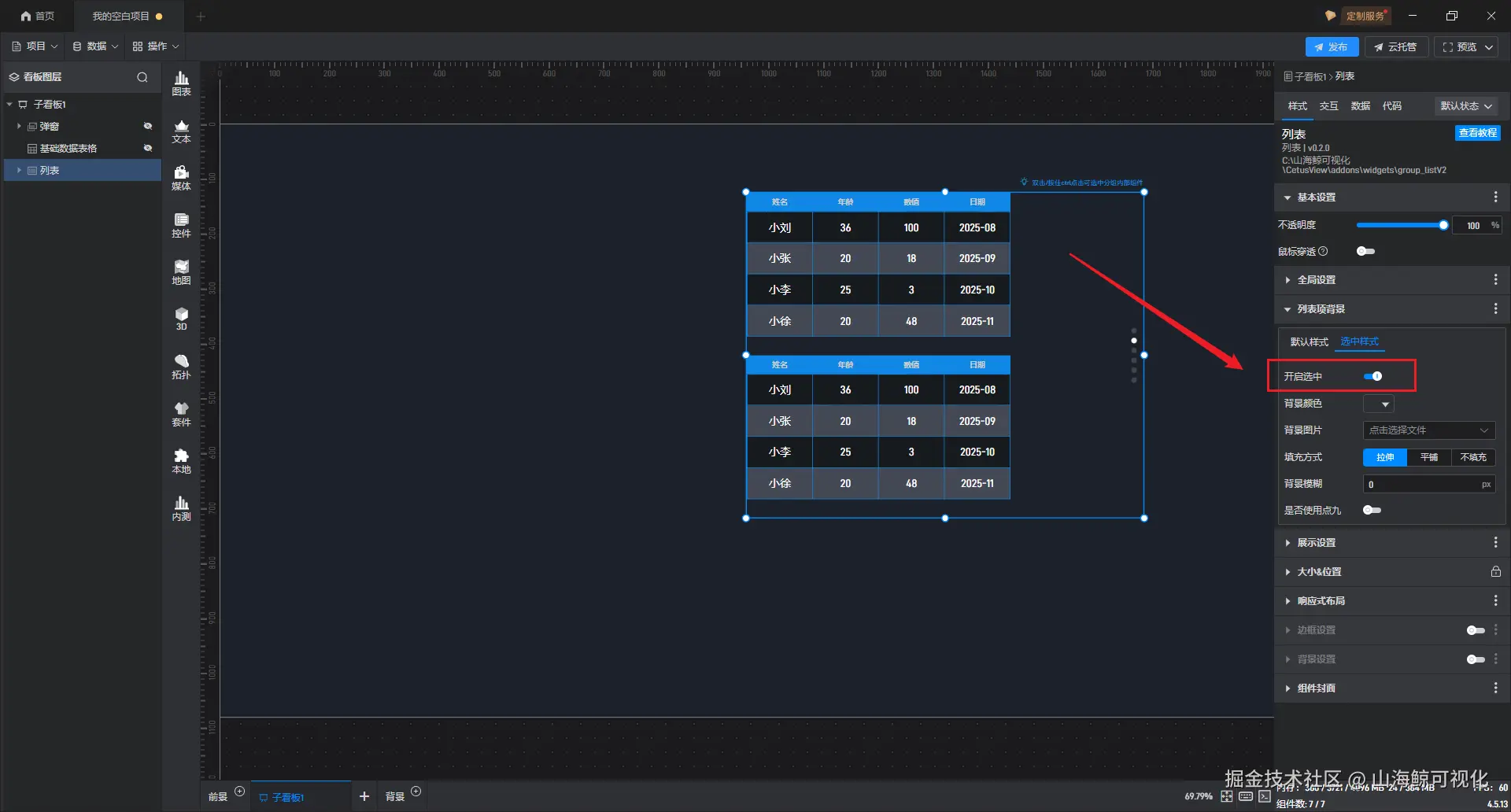Show help for 鼠标穿透 option

pyautogui.click(x=1323, y=252)
